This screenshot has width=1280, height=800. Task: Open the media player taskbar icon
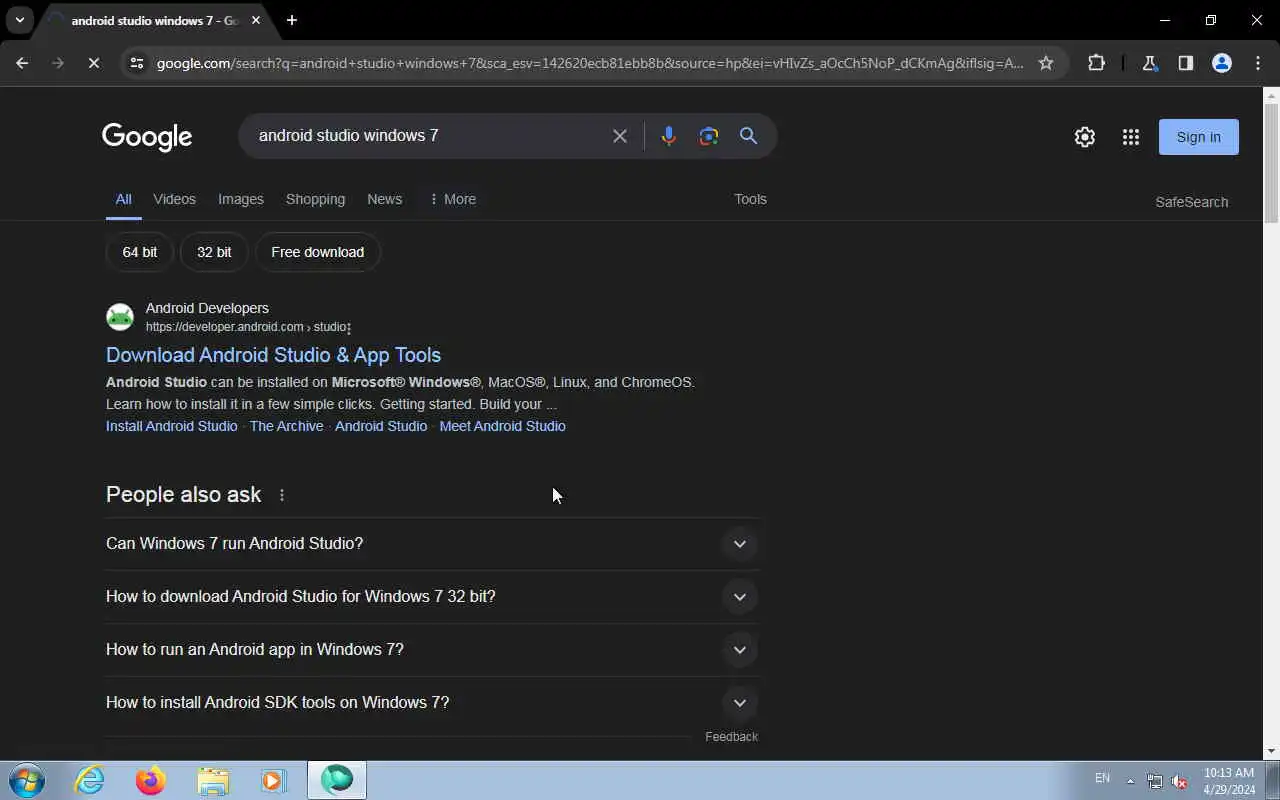tap(273, 780)
